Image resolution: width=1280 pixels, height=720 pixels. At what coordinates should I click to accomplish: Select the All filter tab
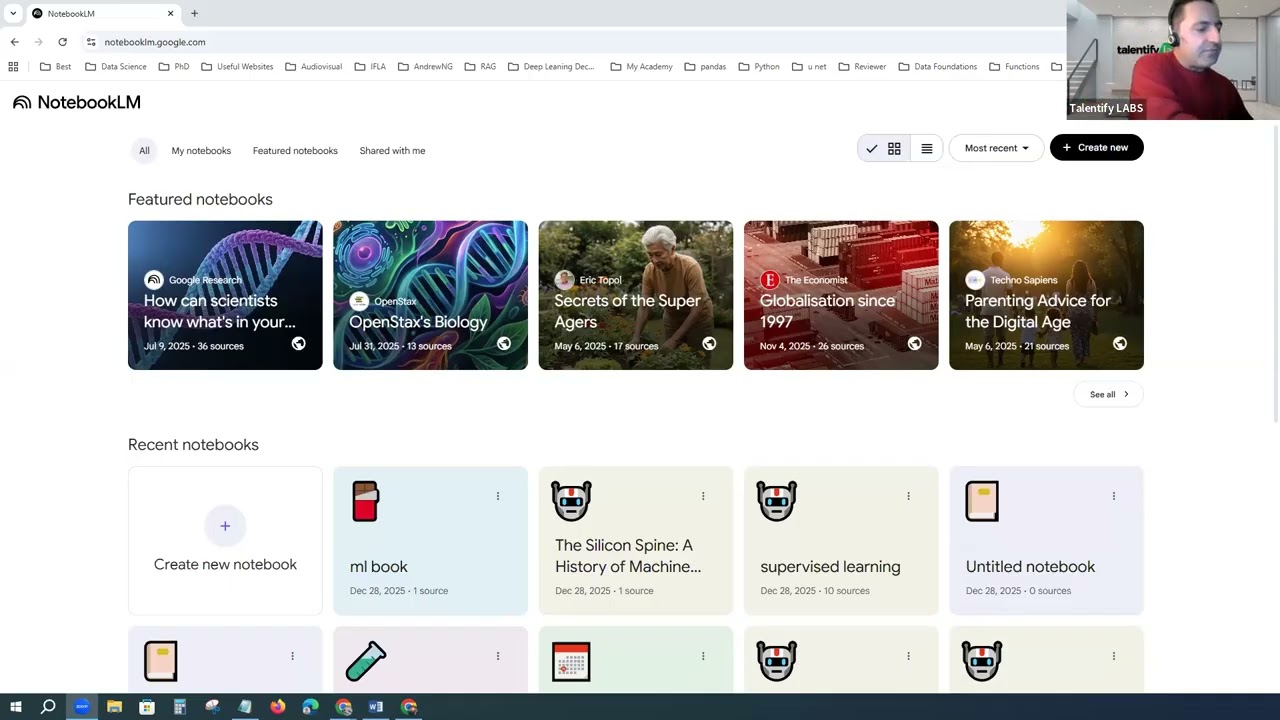click(144, 151)
